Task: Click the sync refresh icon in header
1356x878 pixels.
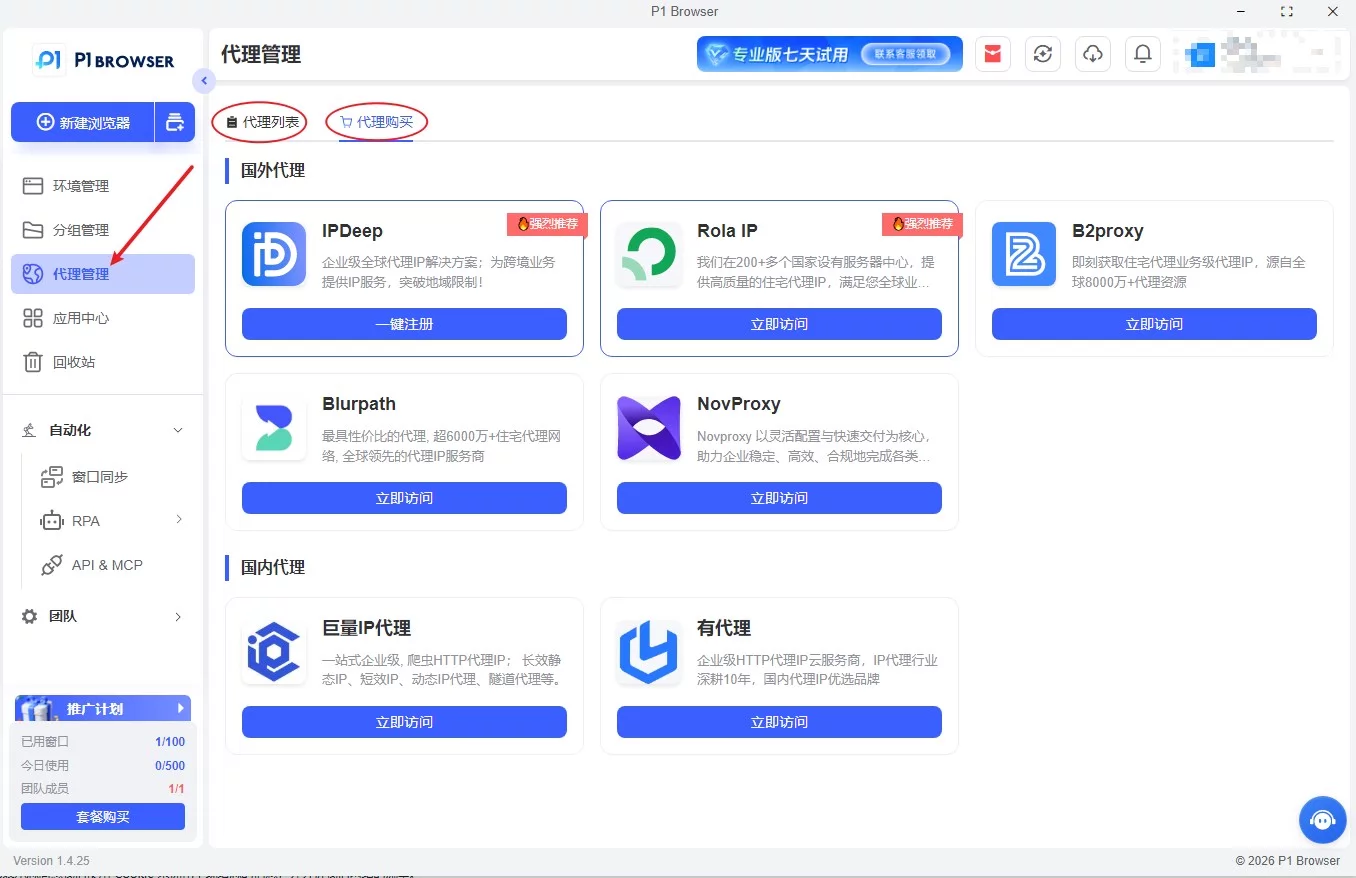Action: point(1043,54)
